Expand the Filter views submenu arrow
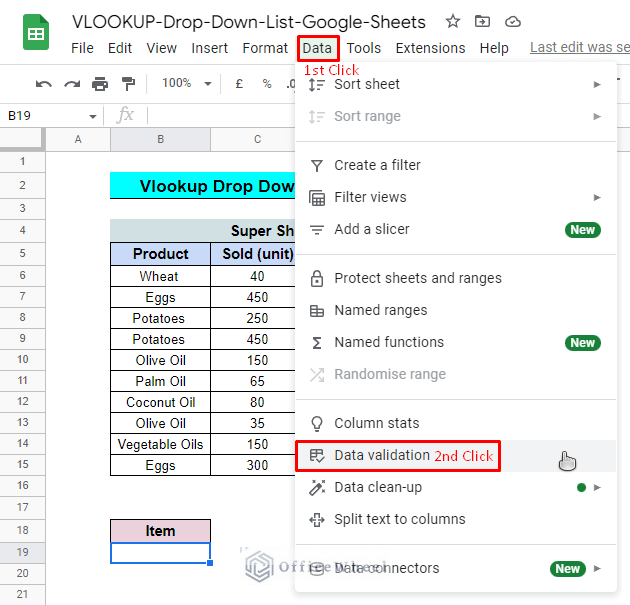 point(597,198)
